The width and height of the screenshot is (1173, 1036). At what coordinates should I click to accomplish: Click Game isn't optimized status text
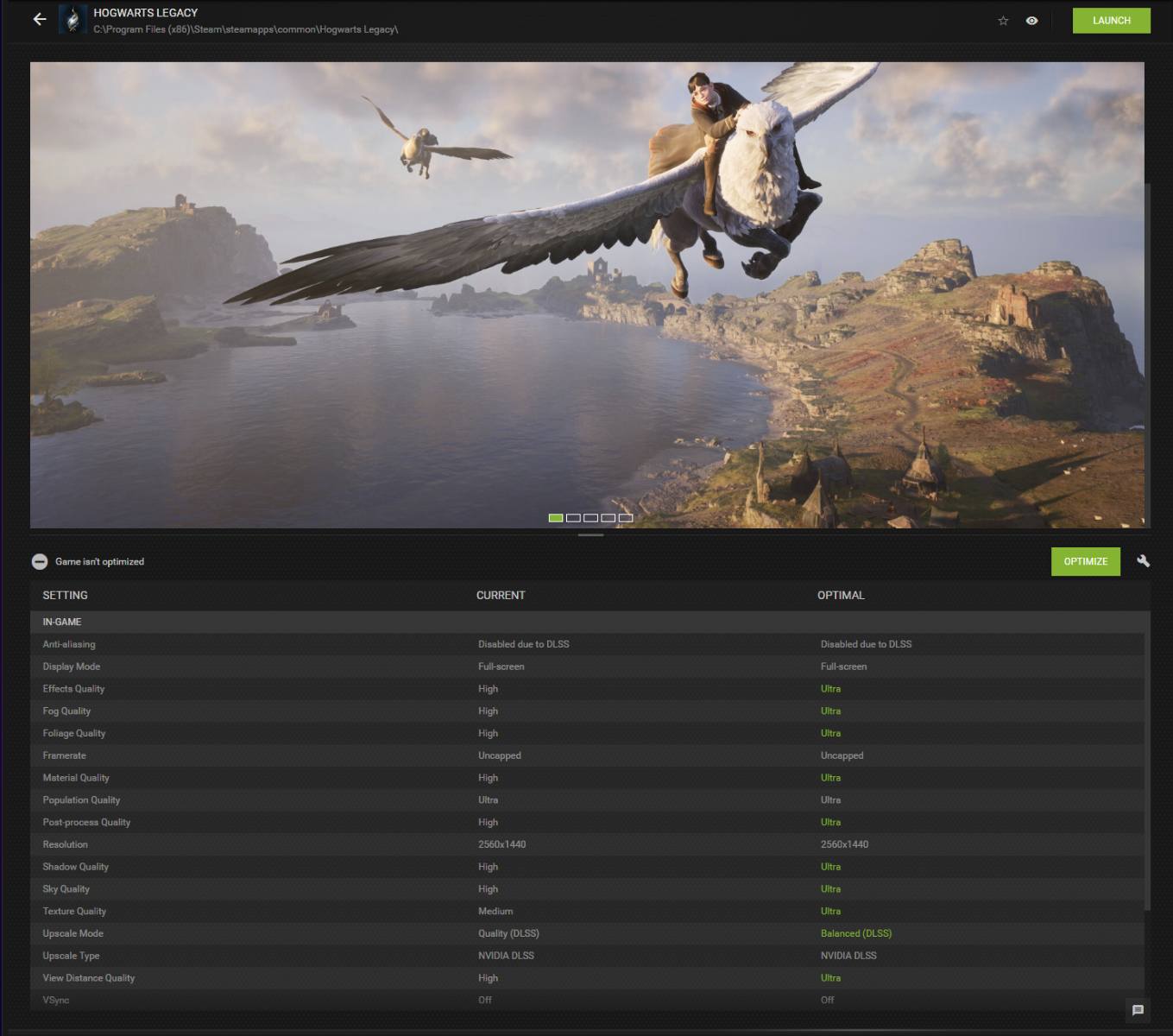(x=100, y=561)
